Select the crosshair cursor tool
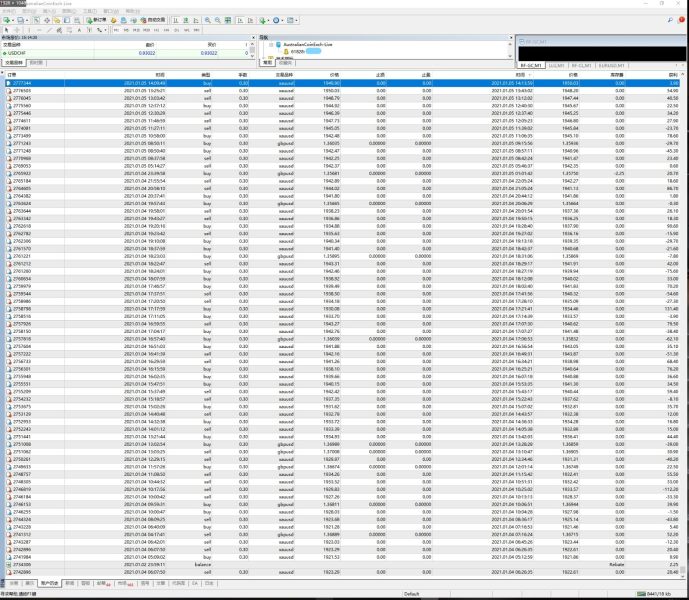Image resolution: width=689 pixels, height=600 pixels. [x=18, y=29]
